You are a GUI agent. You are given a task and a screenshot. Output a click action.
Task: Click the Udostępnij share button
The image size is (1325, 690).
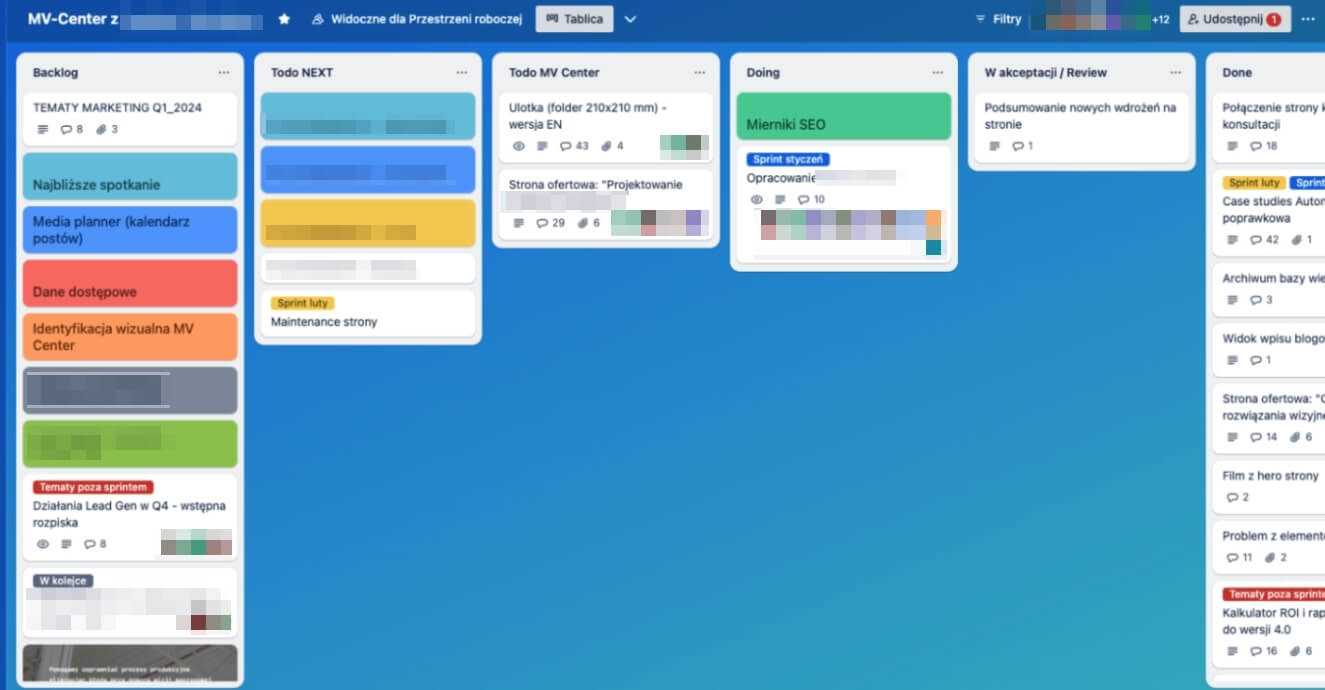pos(1235,19)
